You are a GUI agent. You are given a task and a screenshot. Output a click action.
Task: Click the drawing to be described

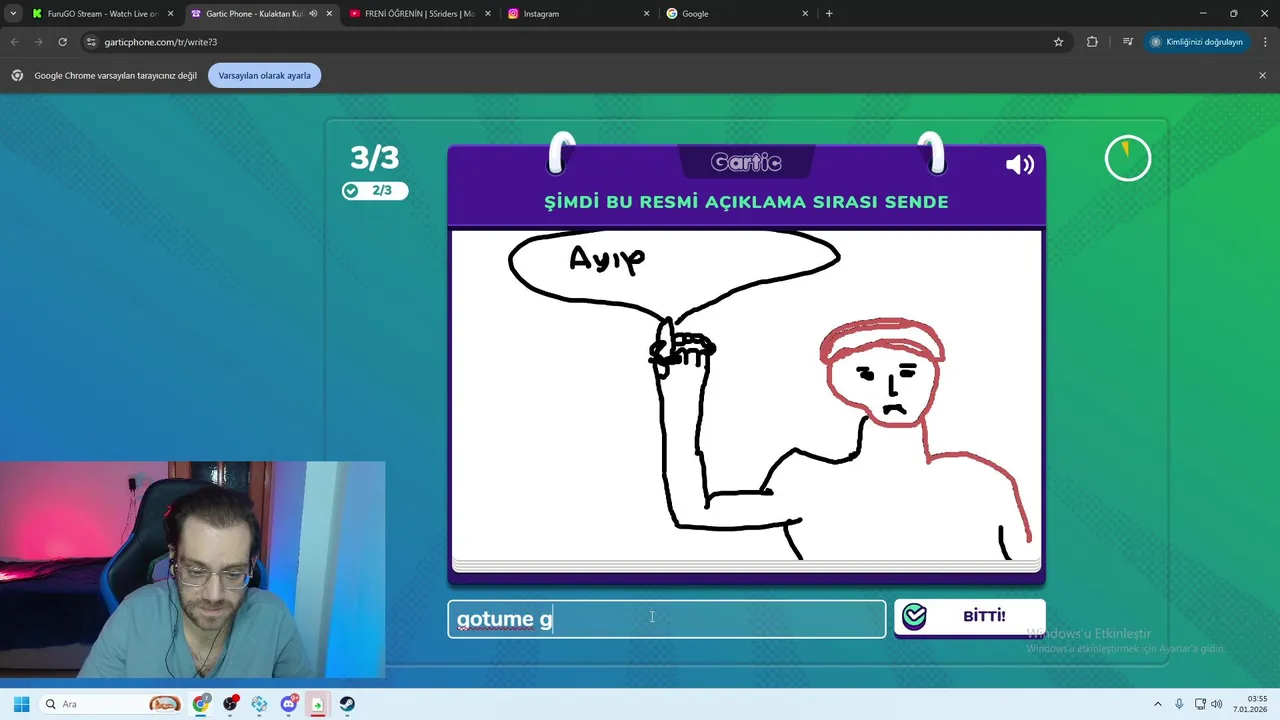click(x=746, y=395)
